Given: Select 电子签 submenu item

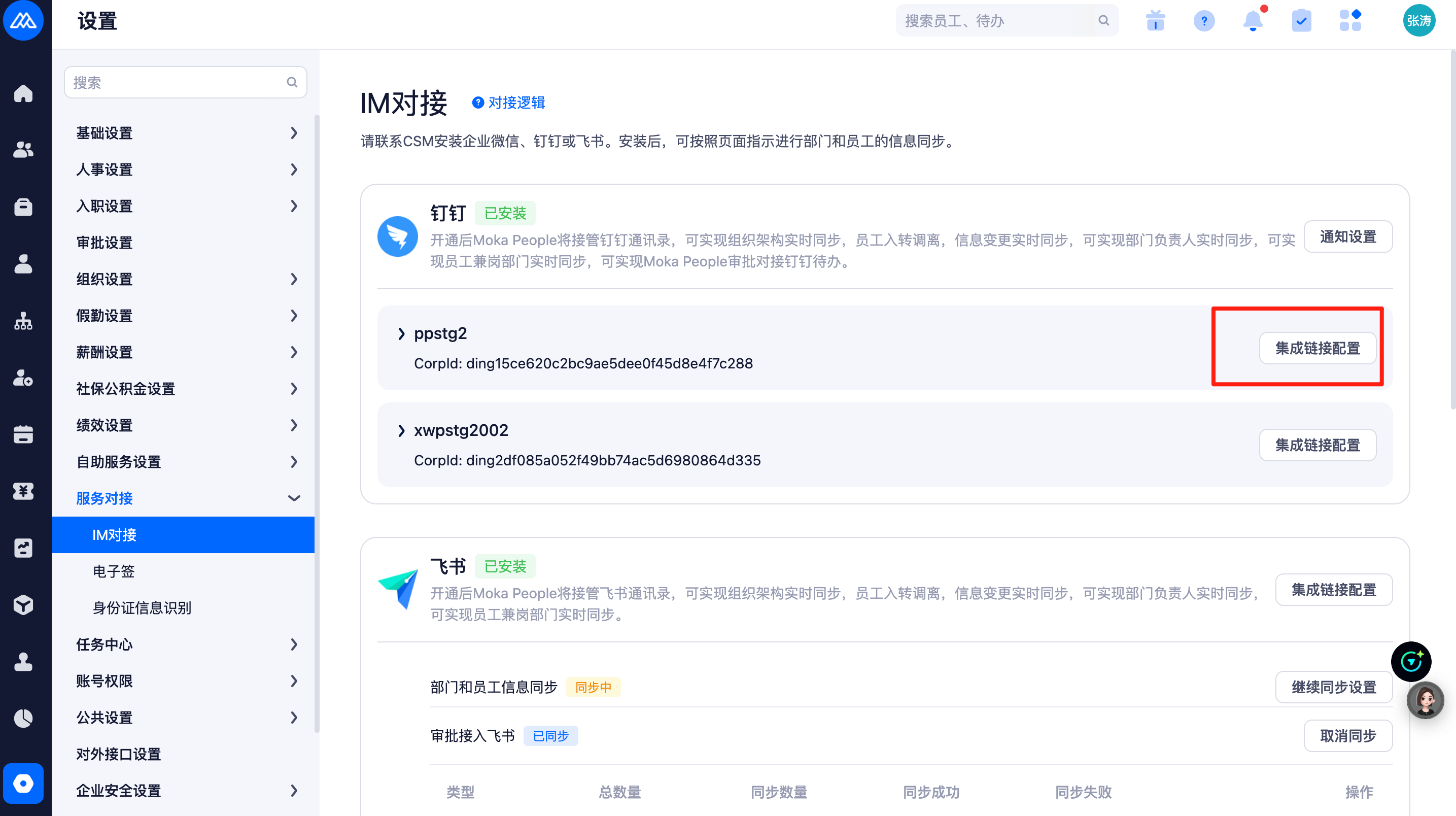Looking at the screenshot, I should (x=183, y=571).
